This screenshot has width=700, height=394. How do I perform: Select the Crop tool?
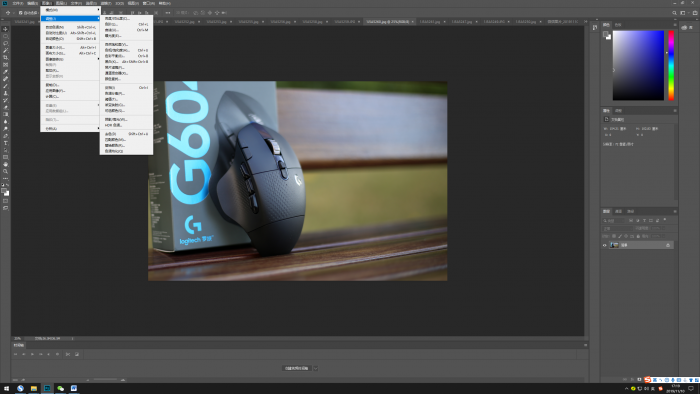point(5,58)
